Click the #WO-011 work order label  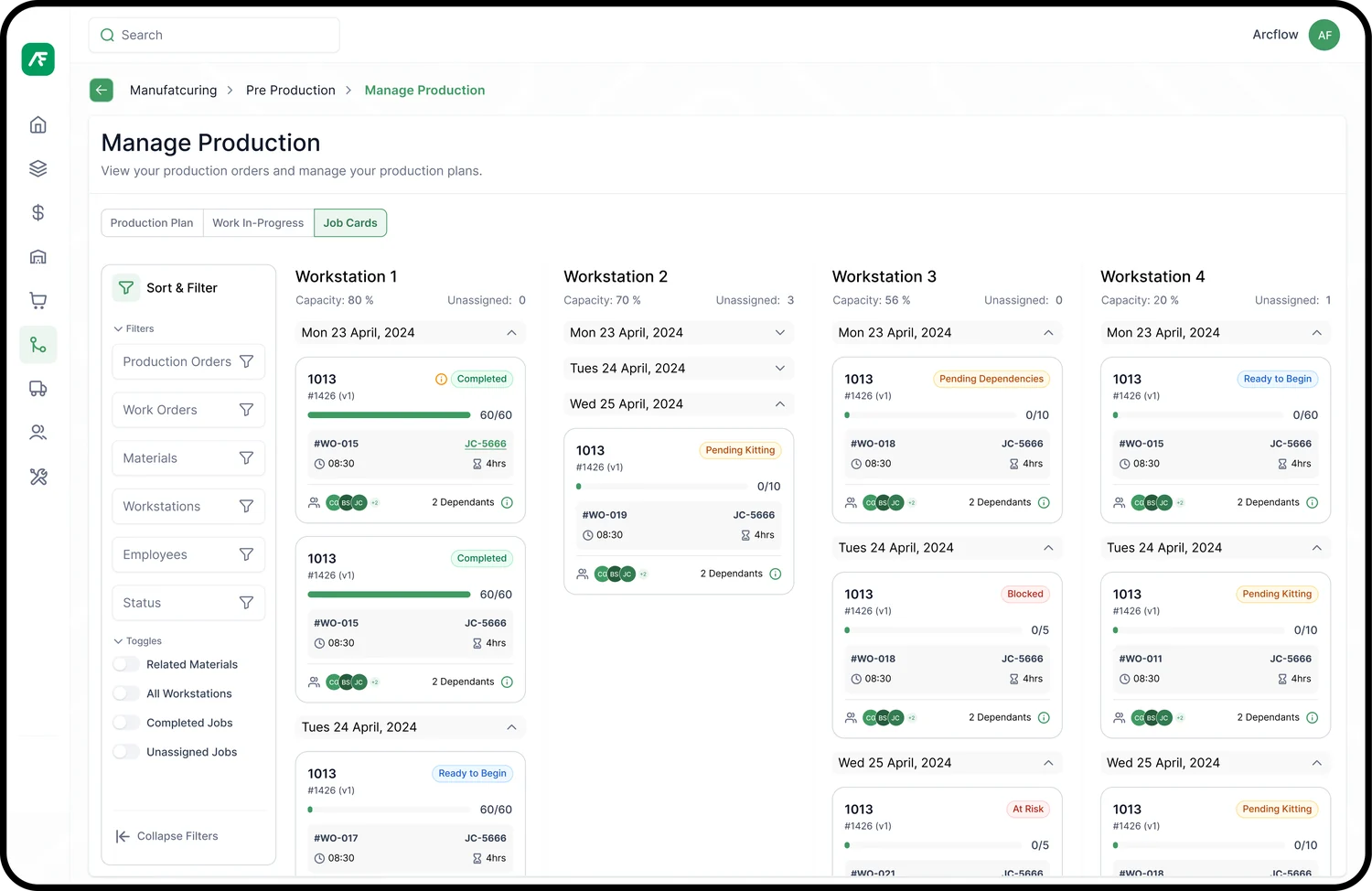pyautogui.click(x=1141, y=659)
